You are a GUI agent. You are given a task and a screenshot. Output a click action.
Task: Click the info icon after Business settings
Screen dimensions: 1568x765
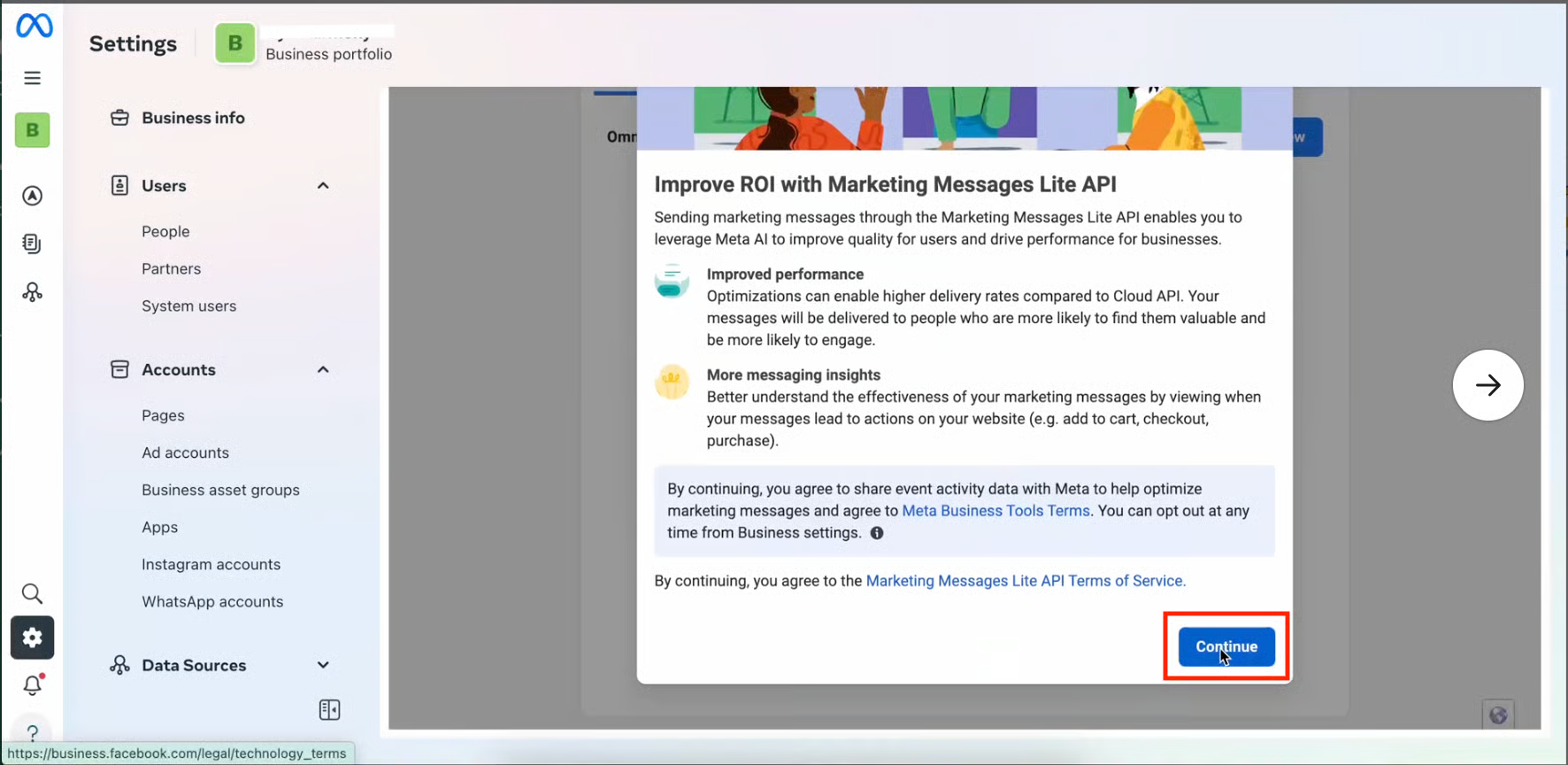(x=877, y=533)
